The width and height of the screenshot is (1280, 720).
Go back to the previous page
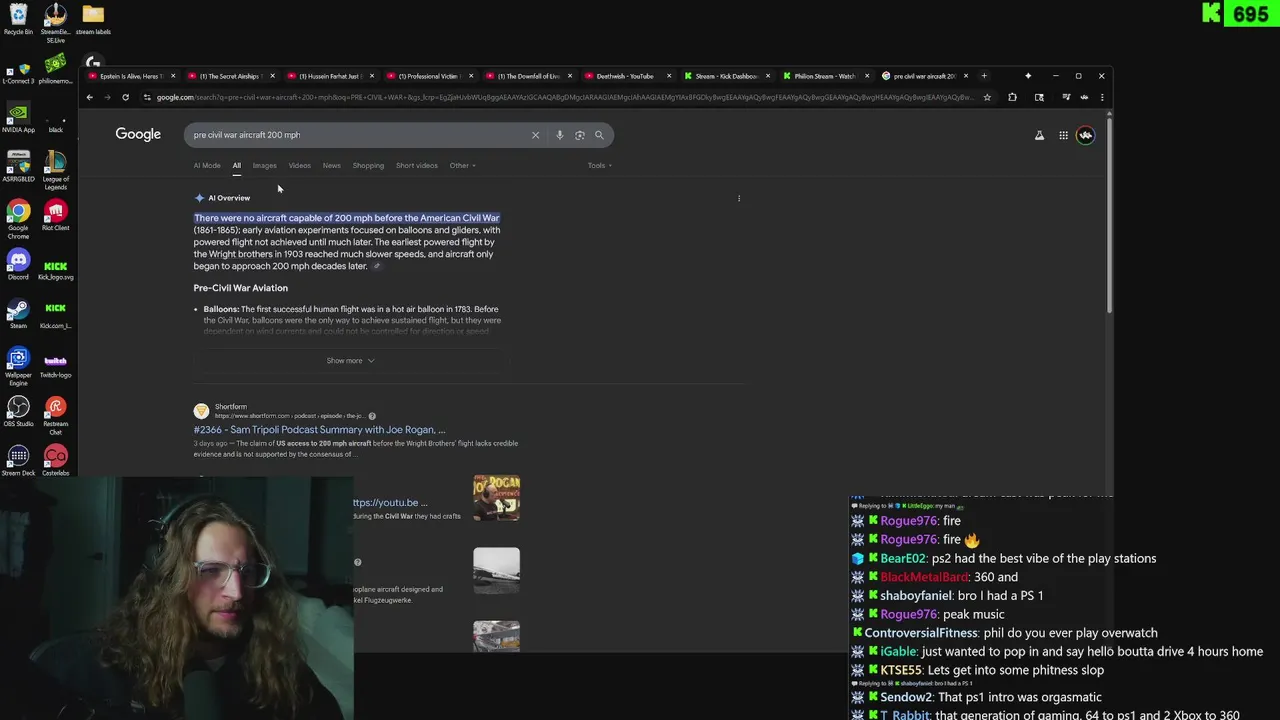tap(89, 97)
